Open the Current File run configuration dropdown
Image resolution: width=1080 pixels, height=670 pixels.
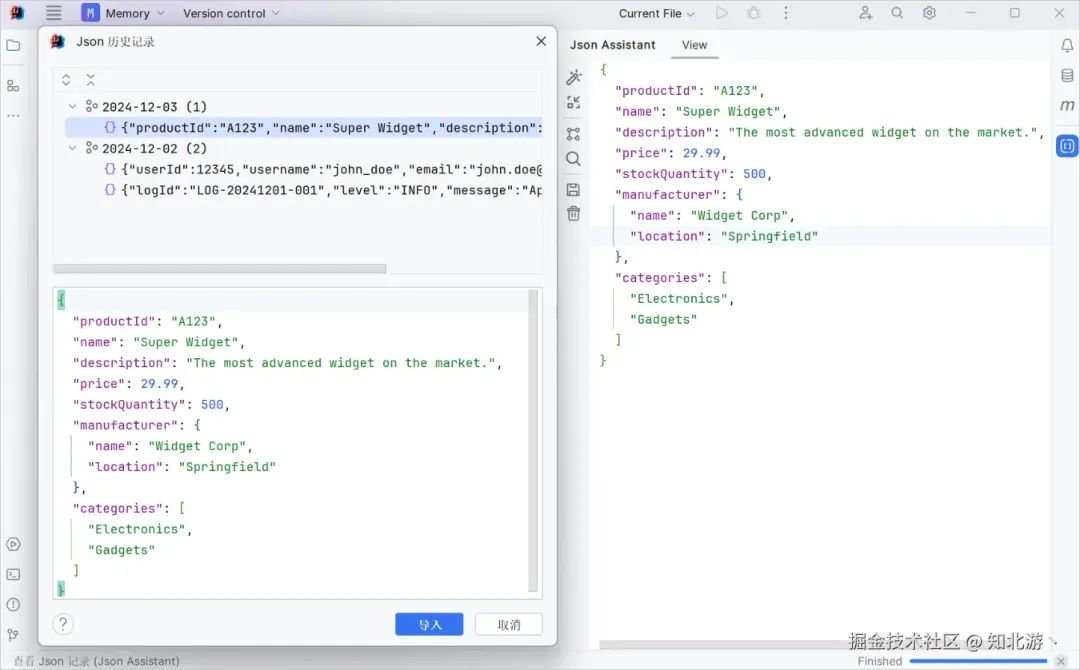click(656, 13)
